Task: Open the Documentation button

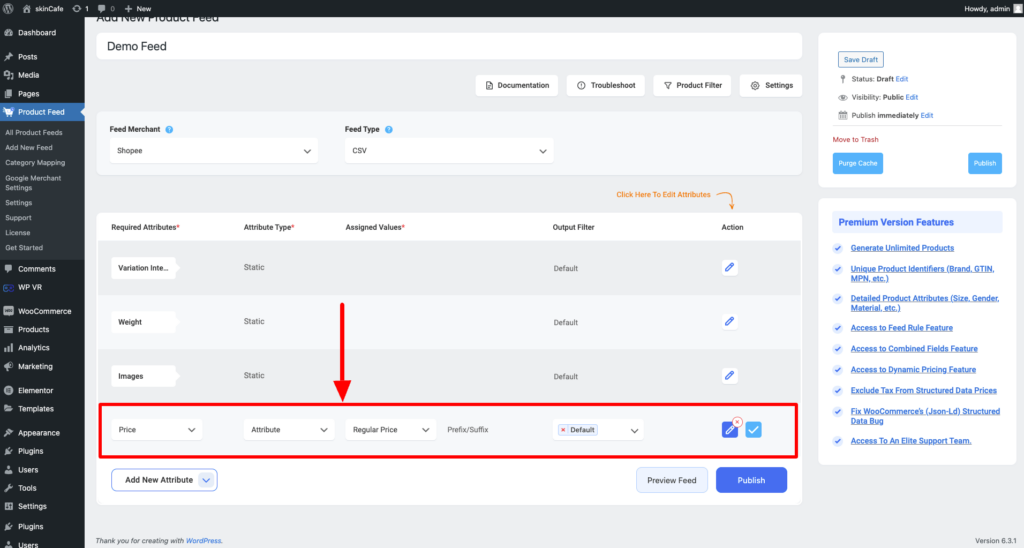Action: (x=517, y=86)
